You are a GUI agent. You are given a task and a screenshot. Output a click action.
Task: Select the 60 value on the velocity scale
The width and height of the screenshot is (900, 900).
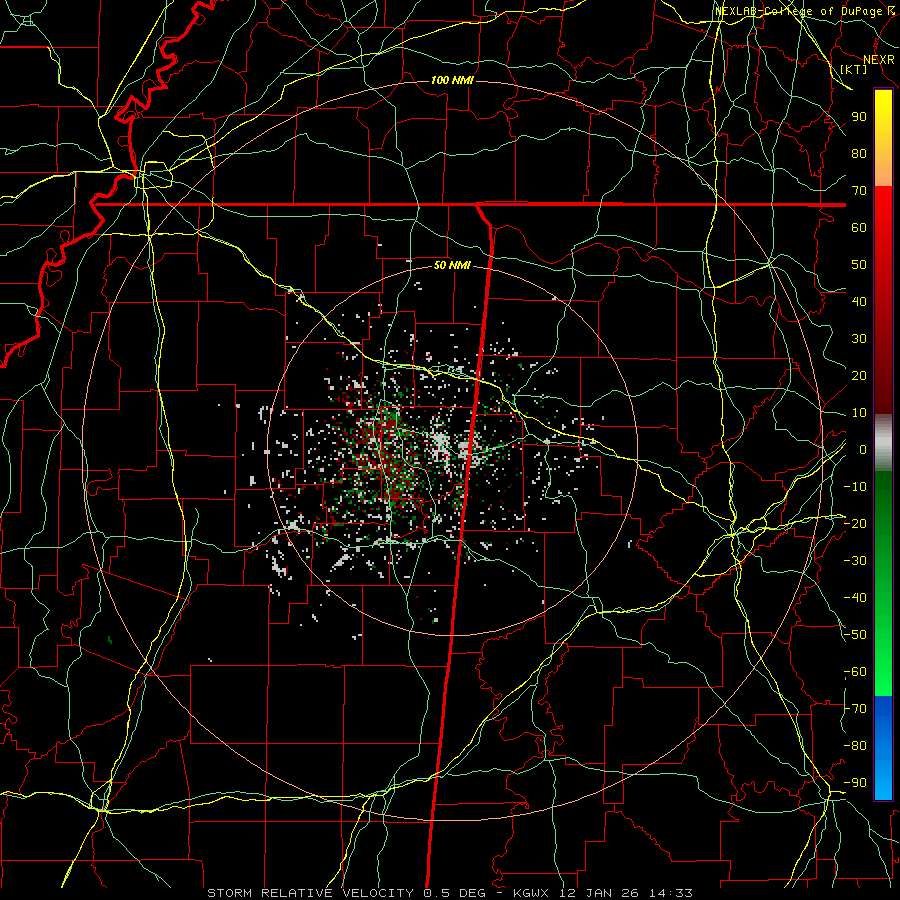point(859,227)
